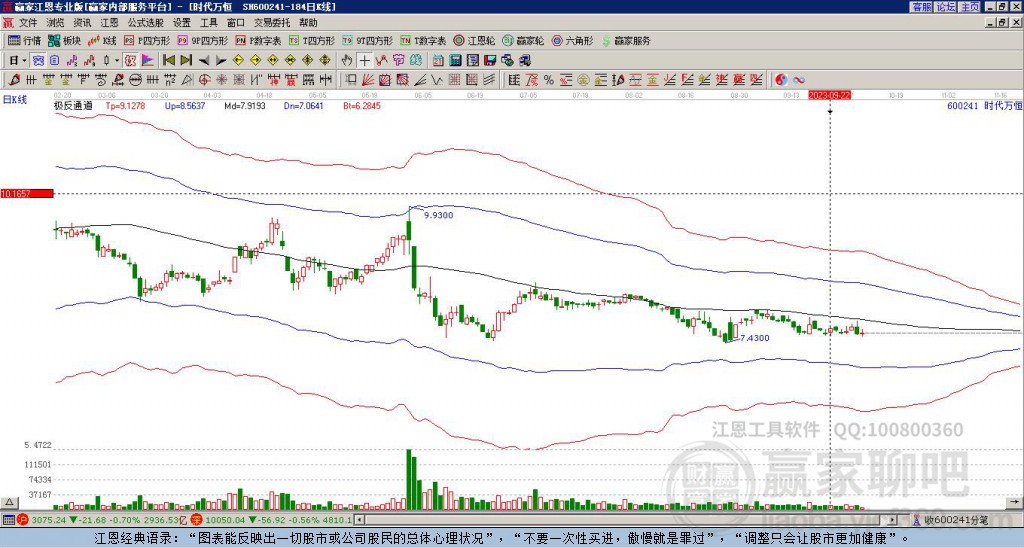The width and height of the screenshot is (1024, 548).
Task: Select the red pencil drawing tool
Action: click(14, 80)
